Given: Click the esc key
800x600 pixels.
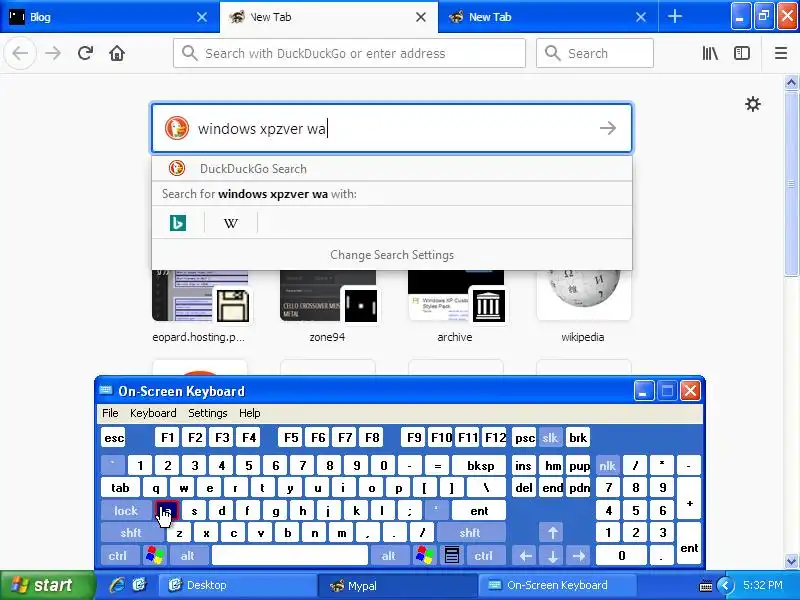Looking at the screenshot, I should [x=114, y=438].
